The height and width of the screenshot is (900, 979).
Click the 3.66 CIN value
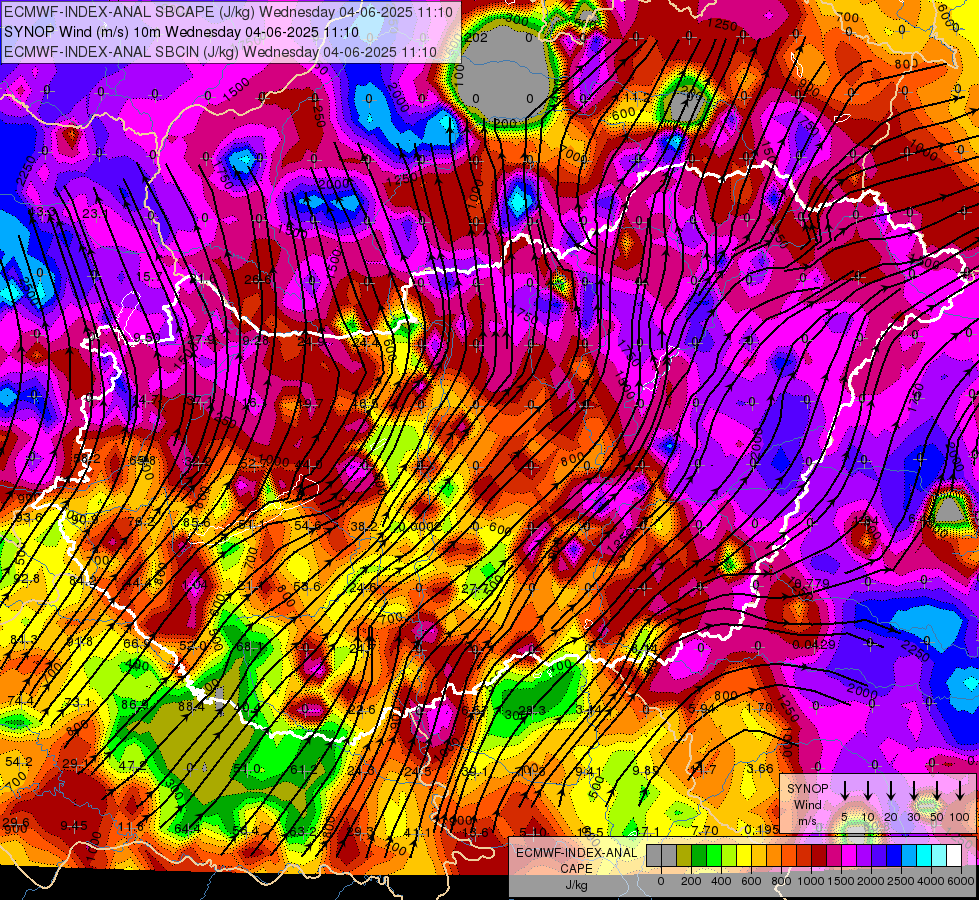pyautogui.click(x=760, y=769)
